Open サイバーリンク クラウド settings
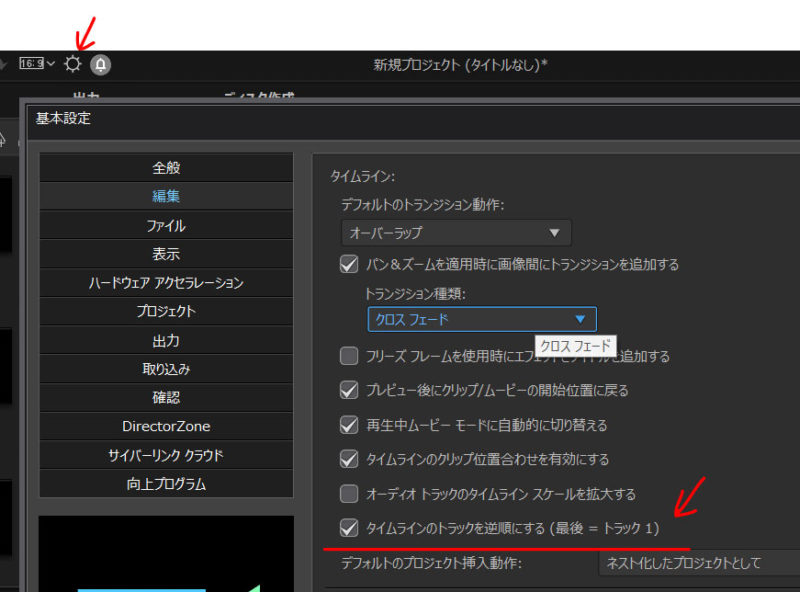Image resolution: width=800 pixels, height=592 pixels. (166, 455)
